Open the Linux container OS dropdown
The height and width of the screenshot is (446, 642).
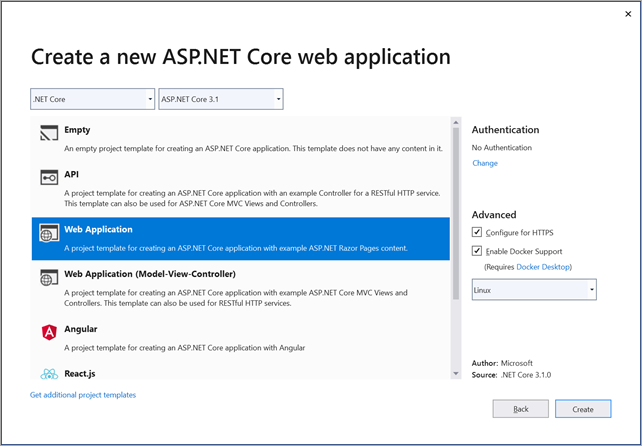click(534, 290)
